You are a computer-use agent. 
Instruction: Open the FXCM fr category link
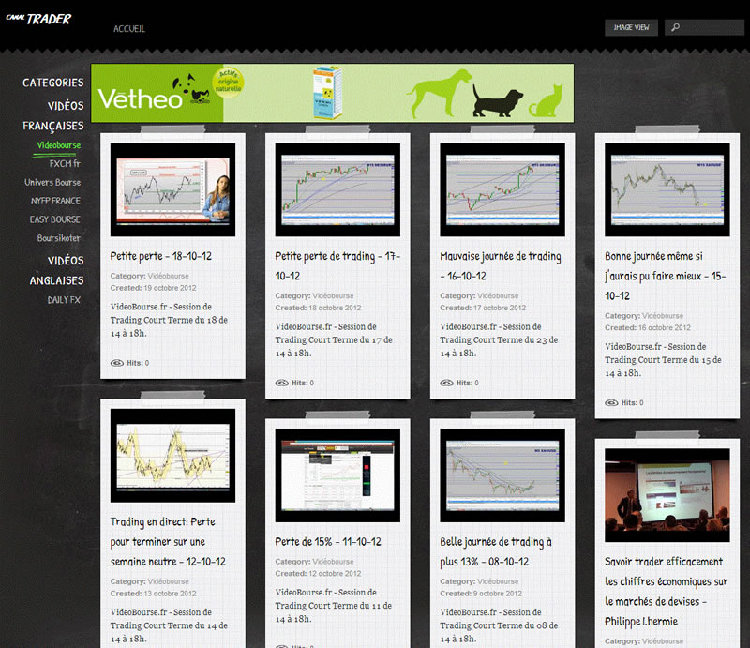tap(65, 163)
